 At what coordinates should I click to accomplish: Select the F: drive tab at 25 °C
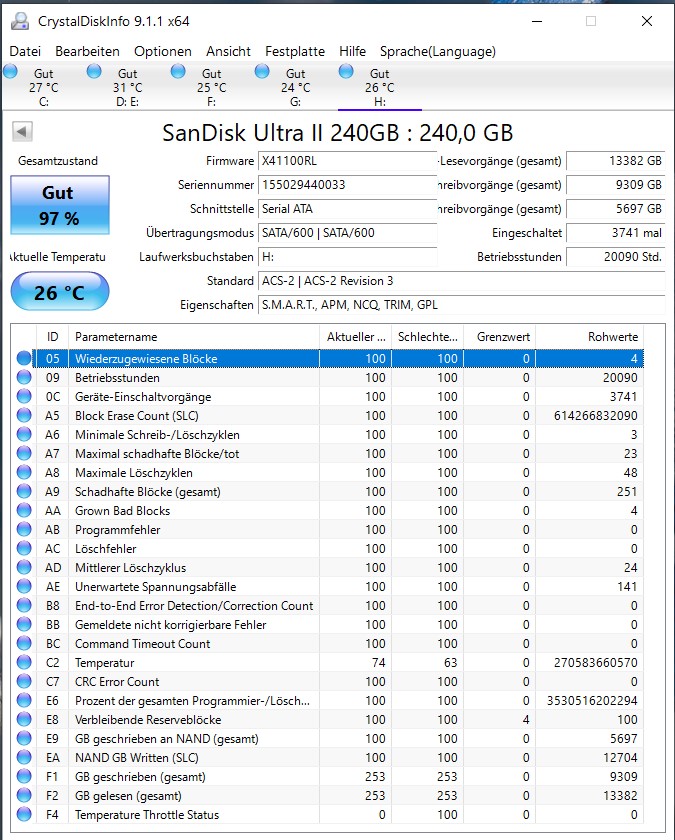(212, 87)
